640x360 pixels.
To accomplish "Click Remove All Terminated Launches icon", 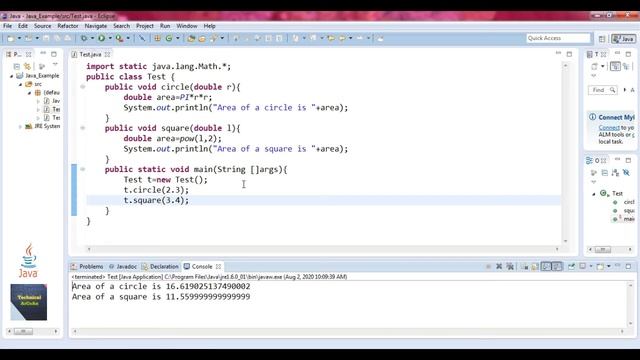I will point(510,267).
